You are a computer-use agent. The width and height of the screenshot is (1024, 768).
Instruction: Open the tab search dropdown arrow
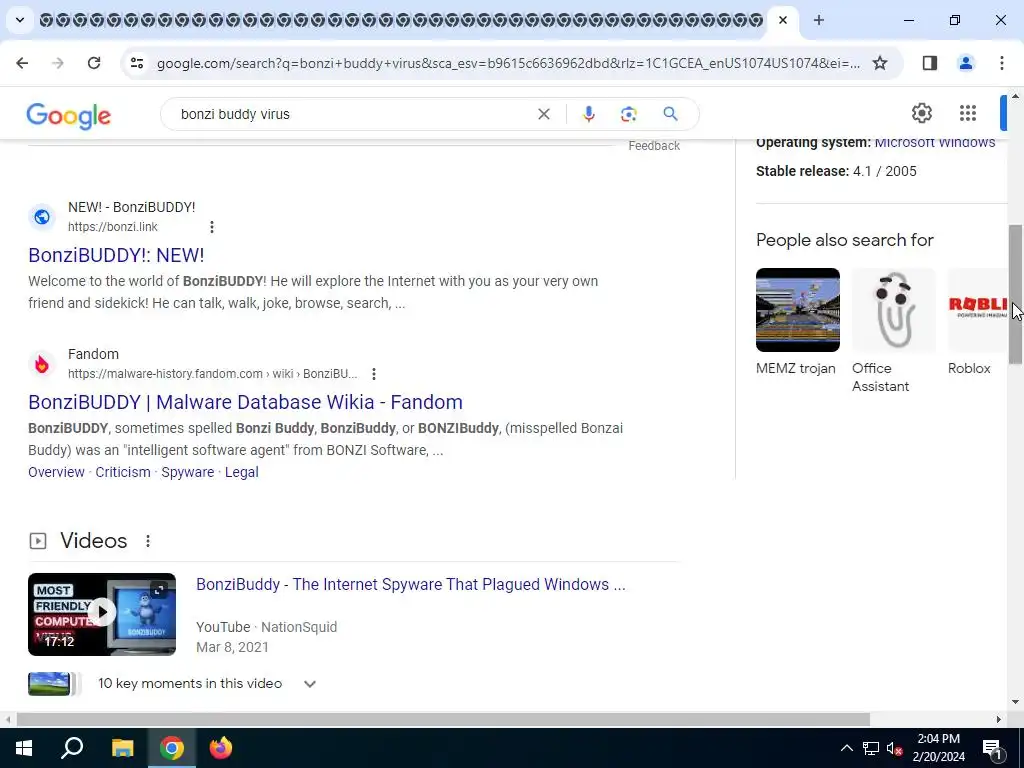[x=20, y=20]
